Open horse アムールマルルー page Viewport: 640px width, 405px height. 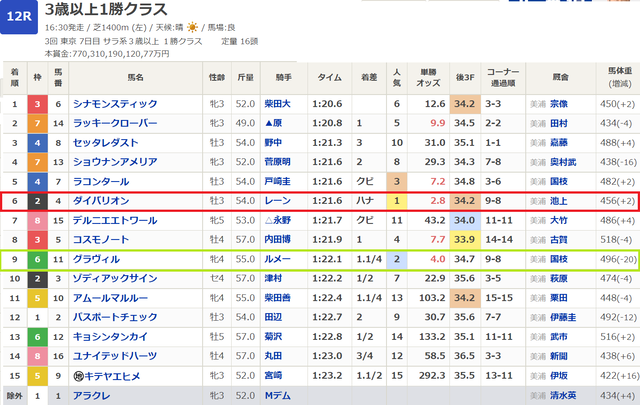[x=110, y=298]
